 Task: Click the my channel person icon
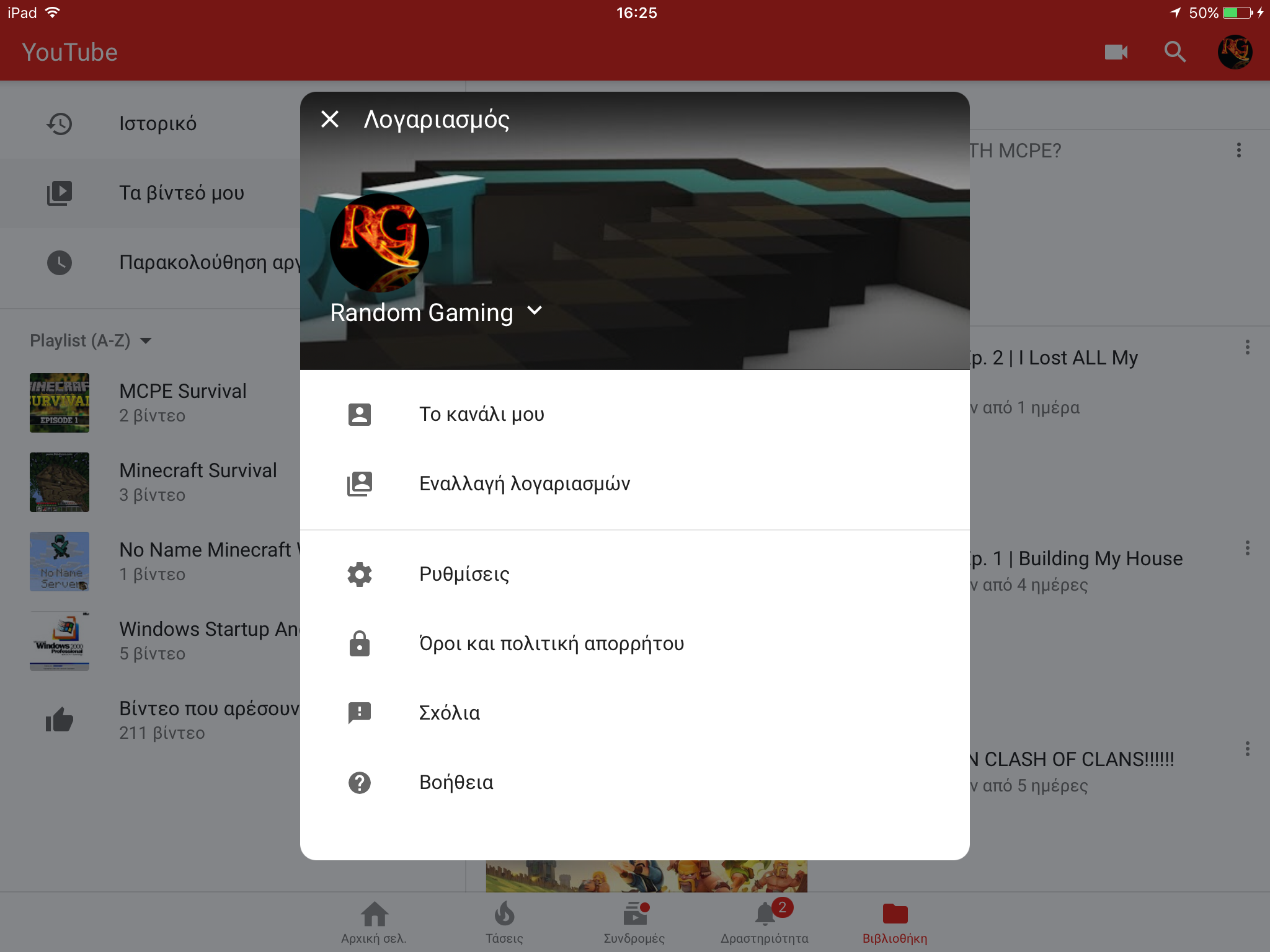tap(360, 414)
